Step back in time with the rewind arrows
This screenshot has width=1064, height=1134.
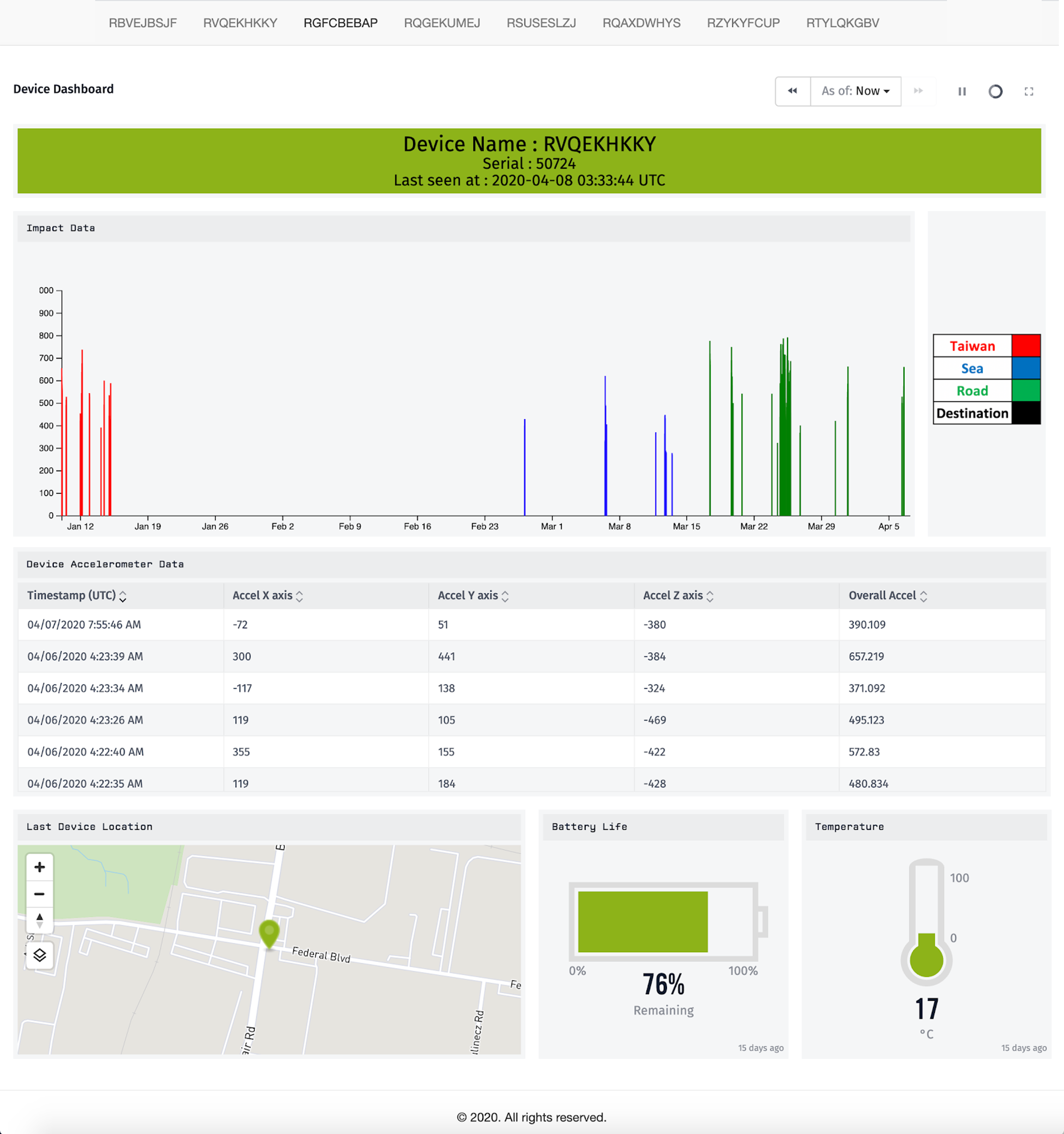click(793, 91)
